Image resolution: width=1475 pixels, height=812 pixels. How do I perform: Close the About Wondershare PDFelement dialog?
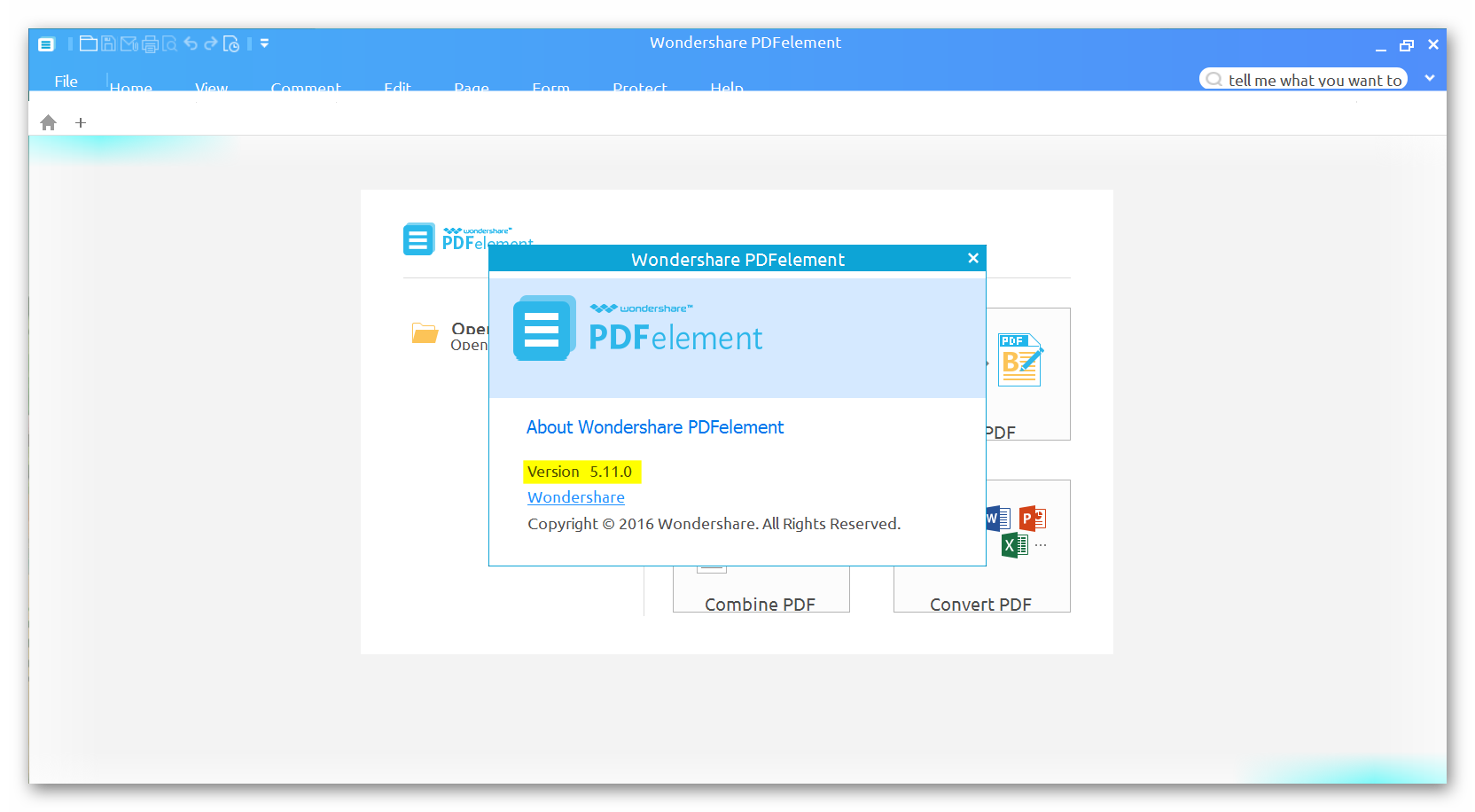pyautogui.click(x=973, y=258)
